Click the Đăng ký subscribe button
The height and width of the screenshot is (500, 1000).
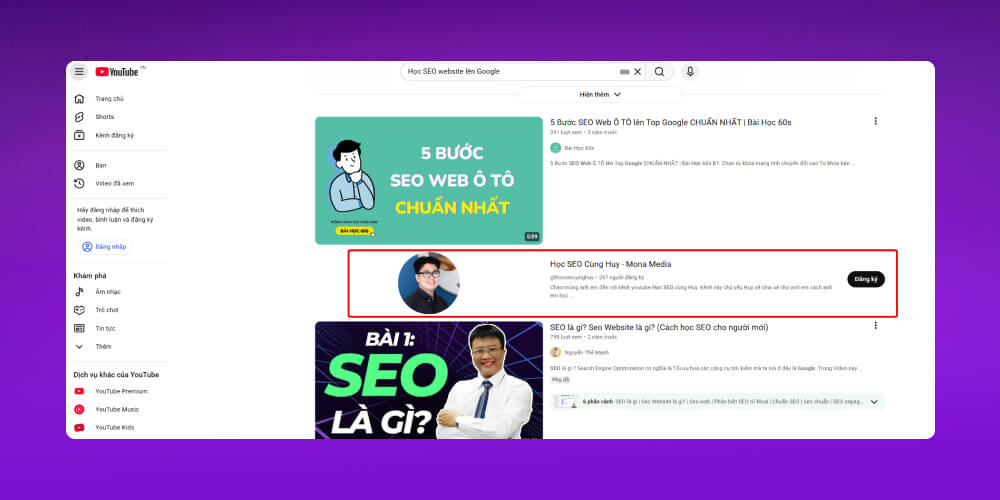click(865, 279)
